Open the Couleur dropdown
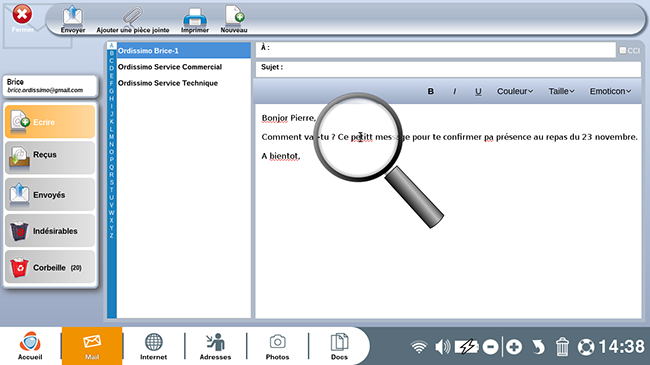The height and width of the screenshot is (365, 650). (515, 91)
